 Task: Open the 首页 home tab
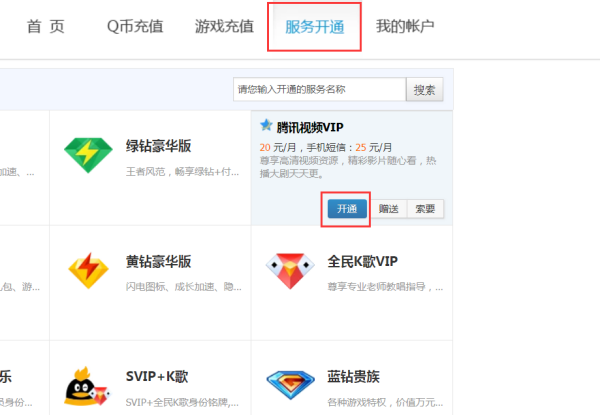point(46,27)
